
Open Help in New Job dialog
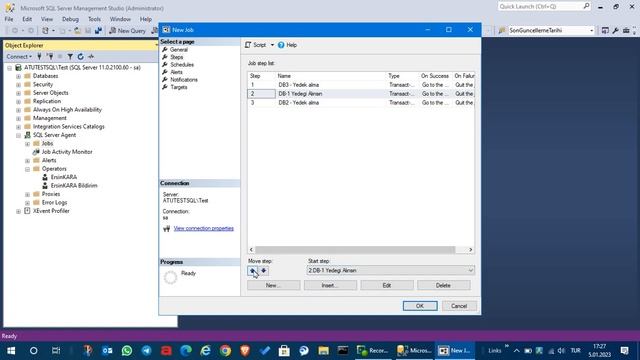(x=287, y=45)
